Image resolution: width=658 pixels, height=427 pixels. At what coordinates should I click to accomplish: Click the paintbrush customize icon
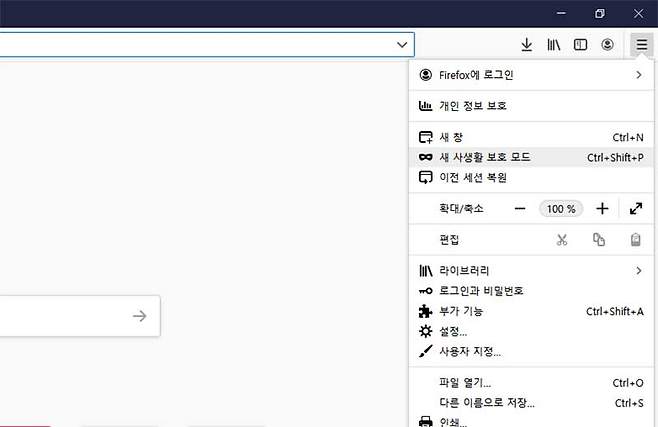click(x=426, y=351)
